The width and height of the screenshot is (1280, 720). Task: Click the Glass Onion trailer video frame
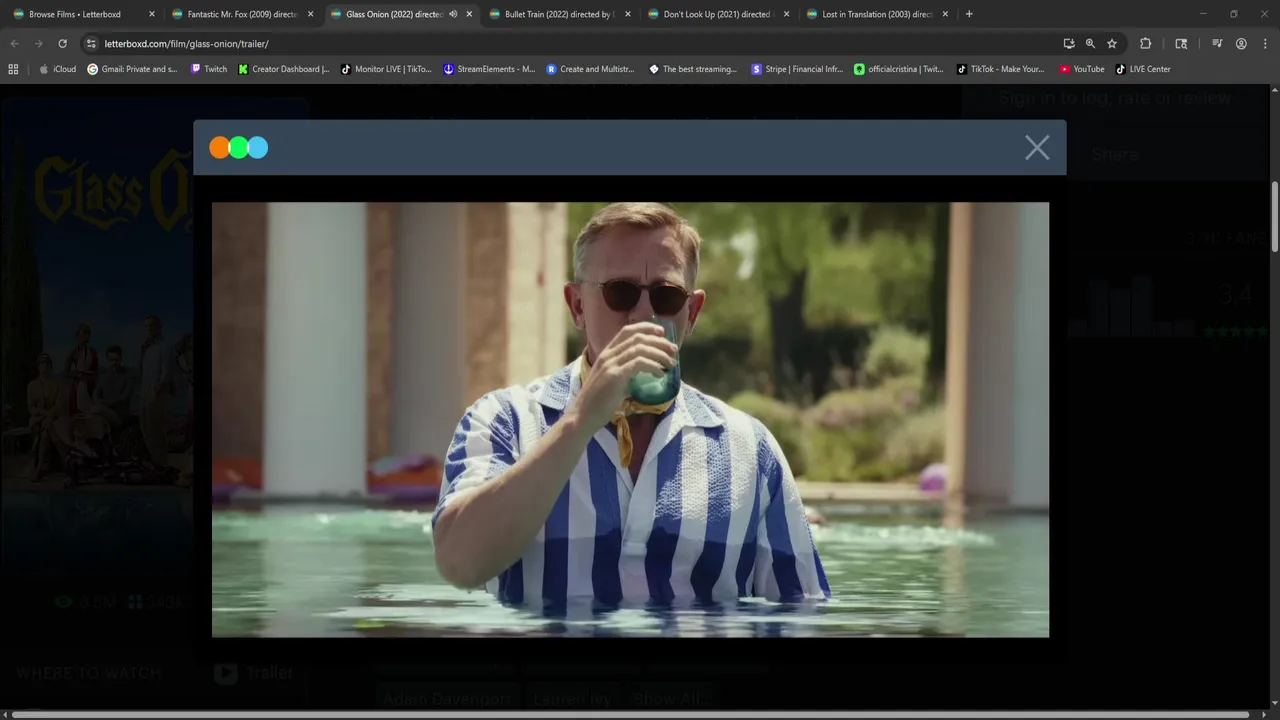click(x=630, y=419)
